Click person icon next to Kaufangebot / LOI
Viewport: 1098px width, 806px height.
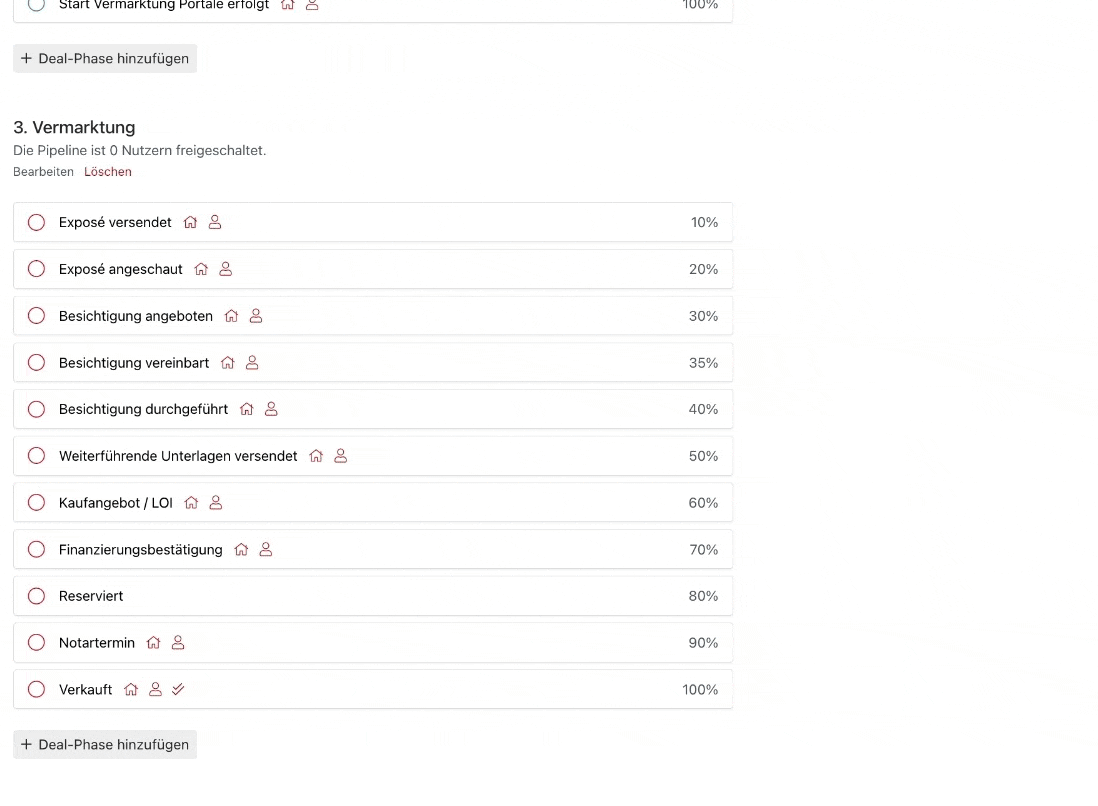point(216,503)
